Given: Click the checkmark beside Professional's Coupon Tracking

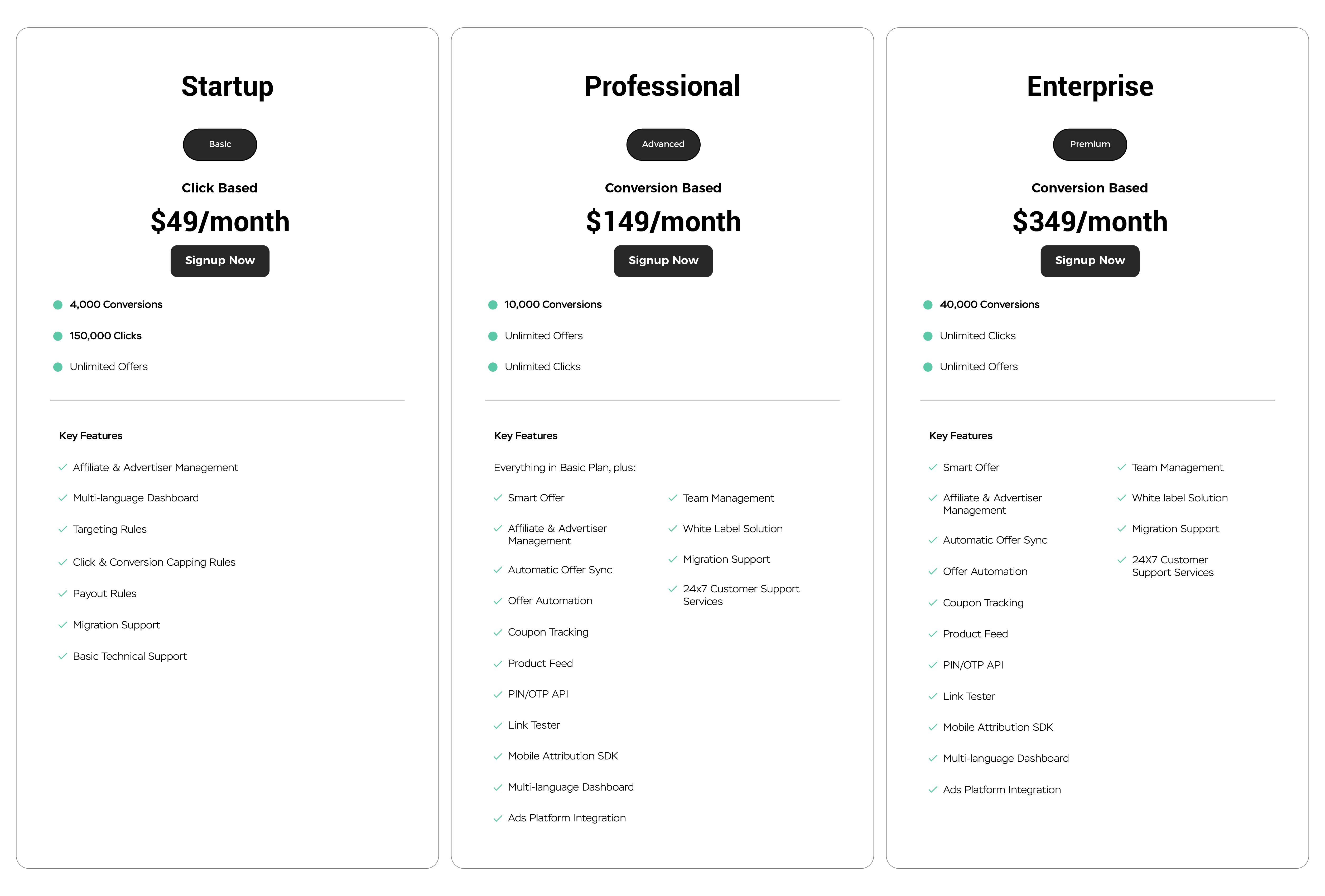Looking at the screenshot, I should (x=498, y=633).
